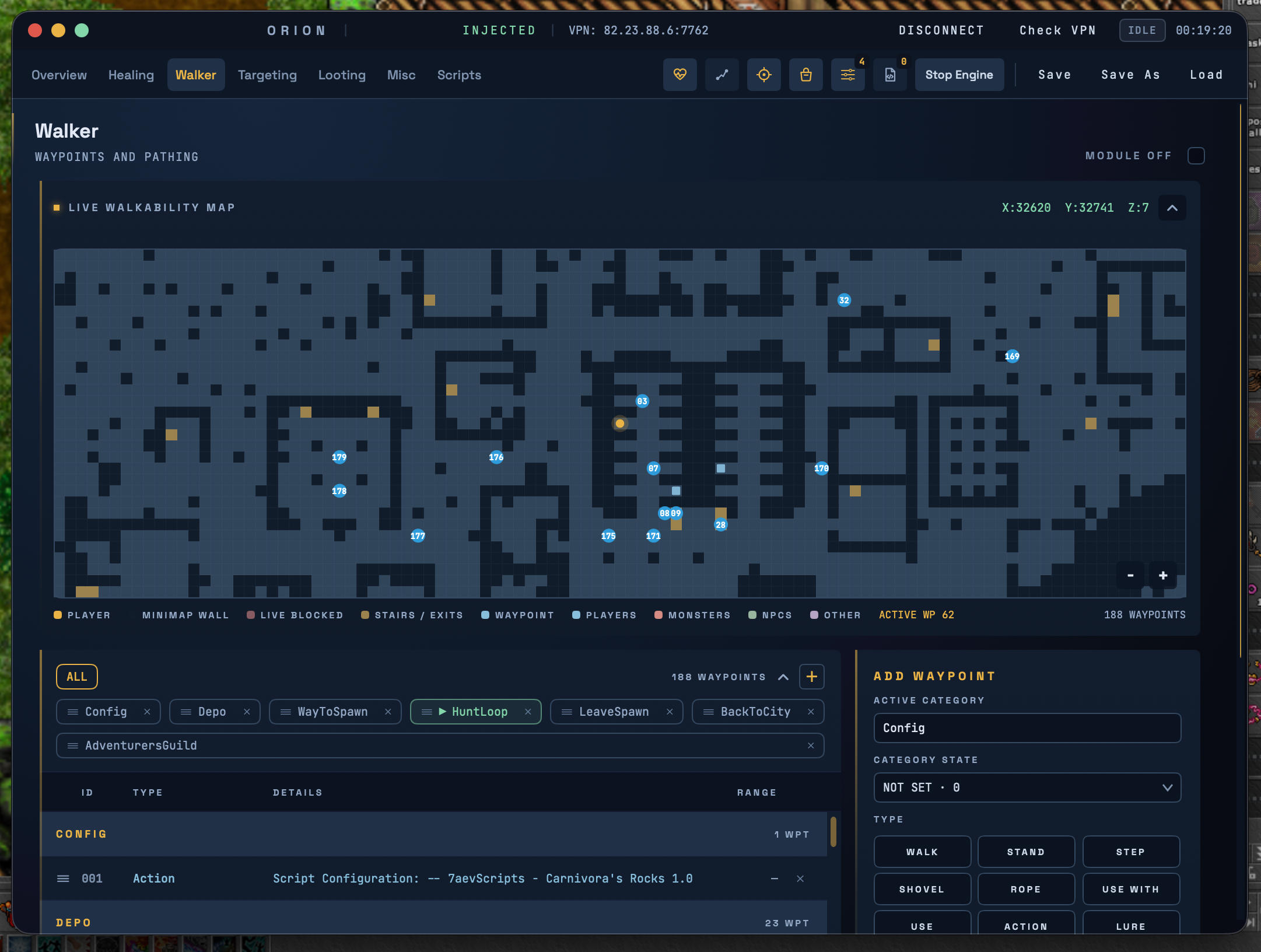1261x952 pixels.
Task: Remove the Depo category chip
Action: tap(247, 712)
